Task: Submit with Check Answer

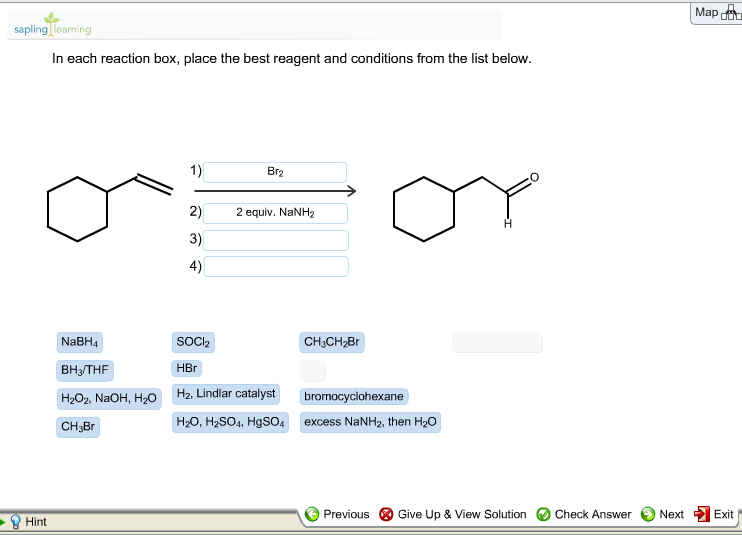Action: pyautogui.click(x=584, y=514)
